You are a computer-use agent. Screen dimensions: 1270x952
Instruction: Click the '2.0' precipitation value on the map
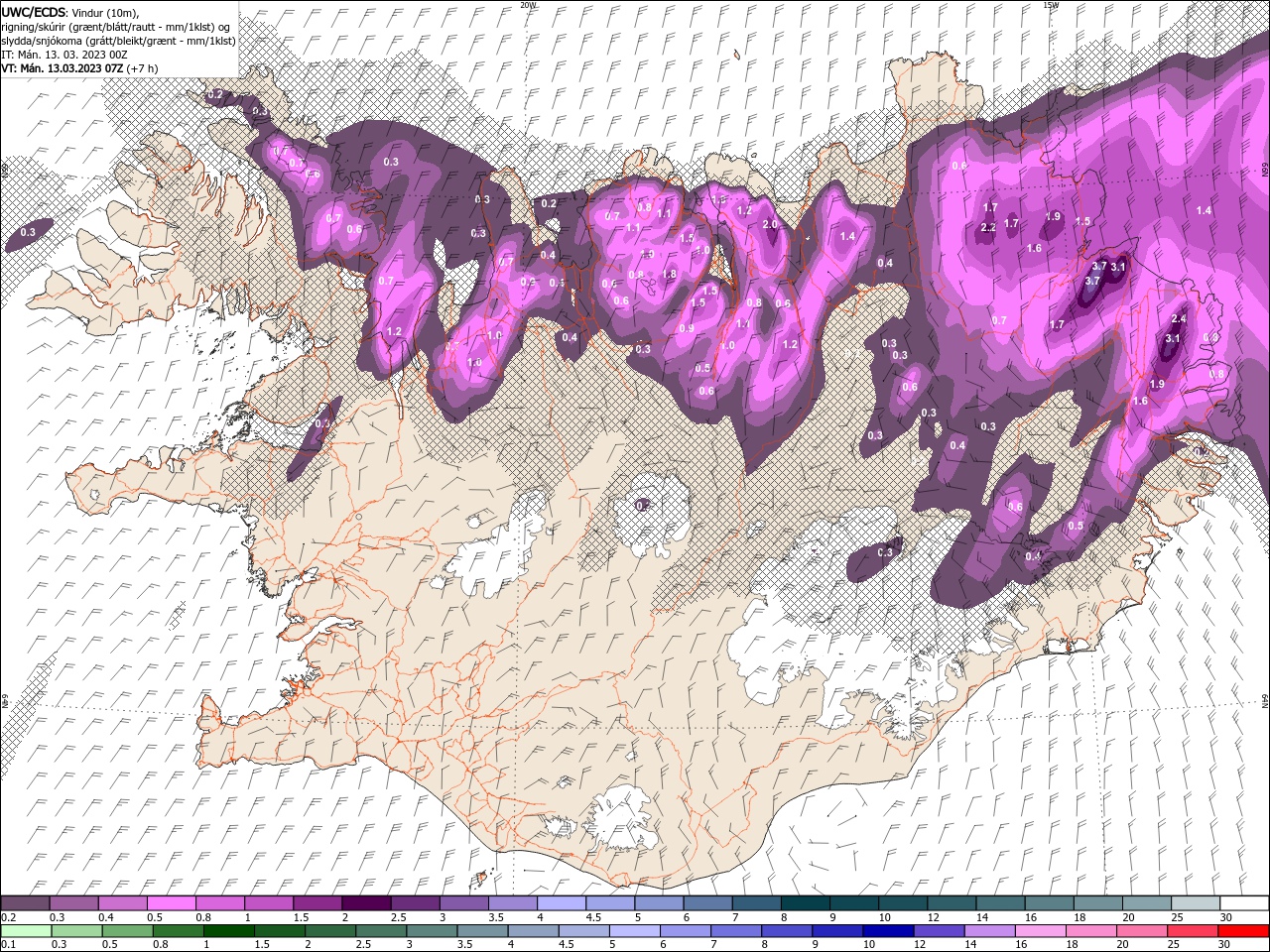click(x=770, y=225)
